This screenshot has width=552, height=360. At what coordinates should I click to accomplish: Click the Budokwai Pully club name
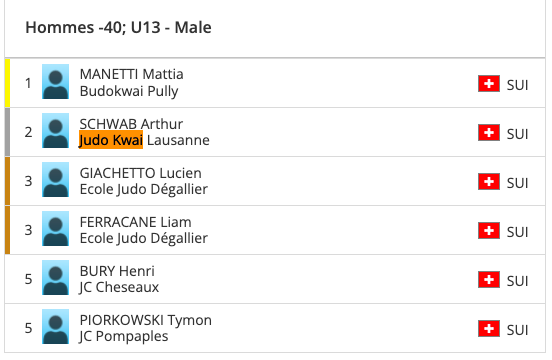(129, 91)
